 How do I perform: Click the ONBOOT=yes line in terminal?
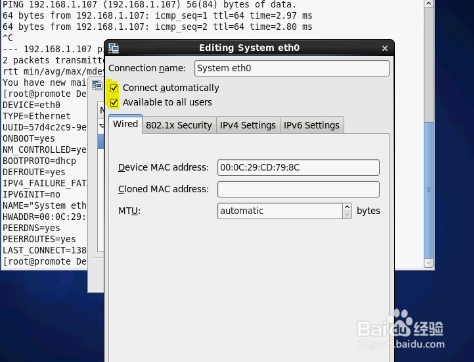pyautogui.click(x=29, y=139)
